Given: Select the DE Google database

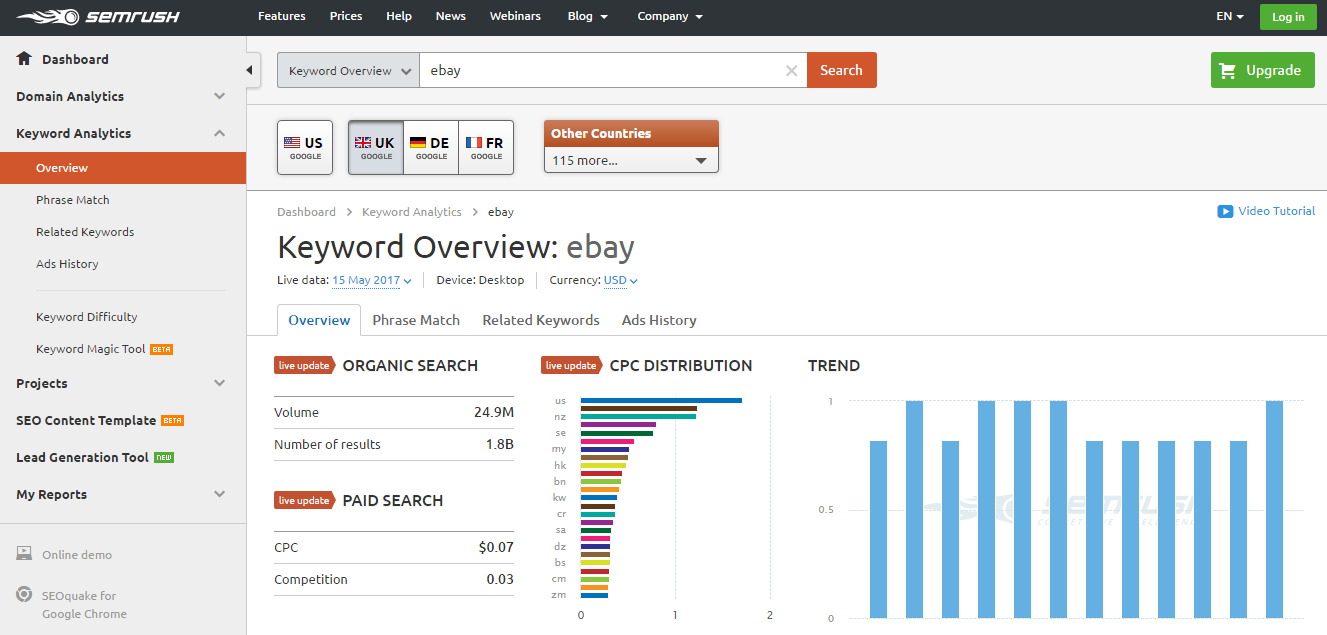Looking at the screenshot, I should (431, 148).
